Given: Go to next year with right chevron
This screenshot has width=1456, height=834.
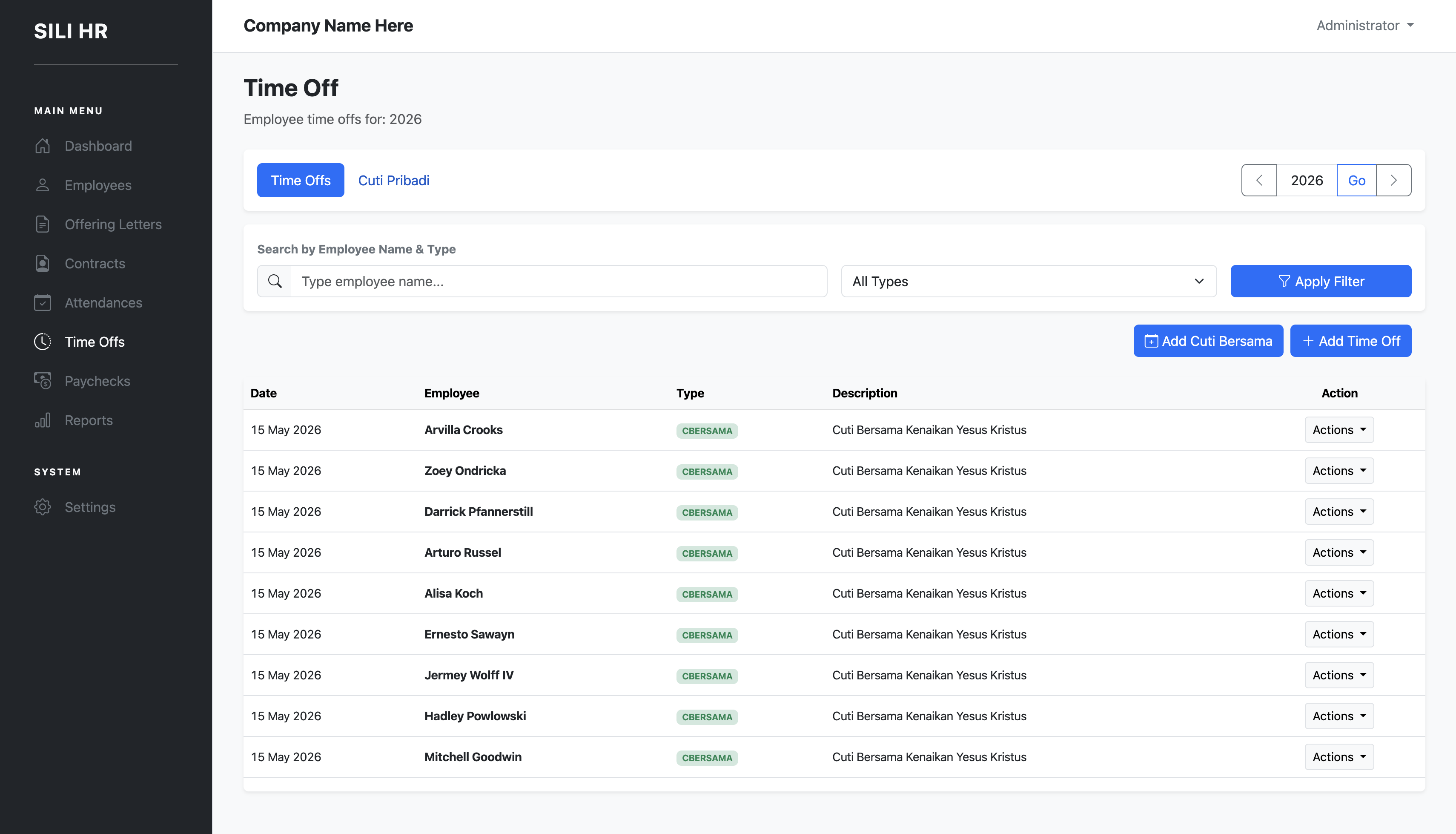Looking at the screenshot, I should click(1393, 181).
